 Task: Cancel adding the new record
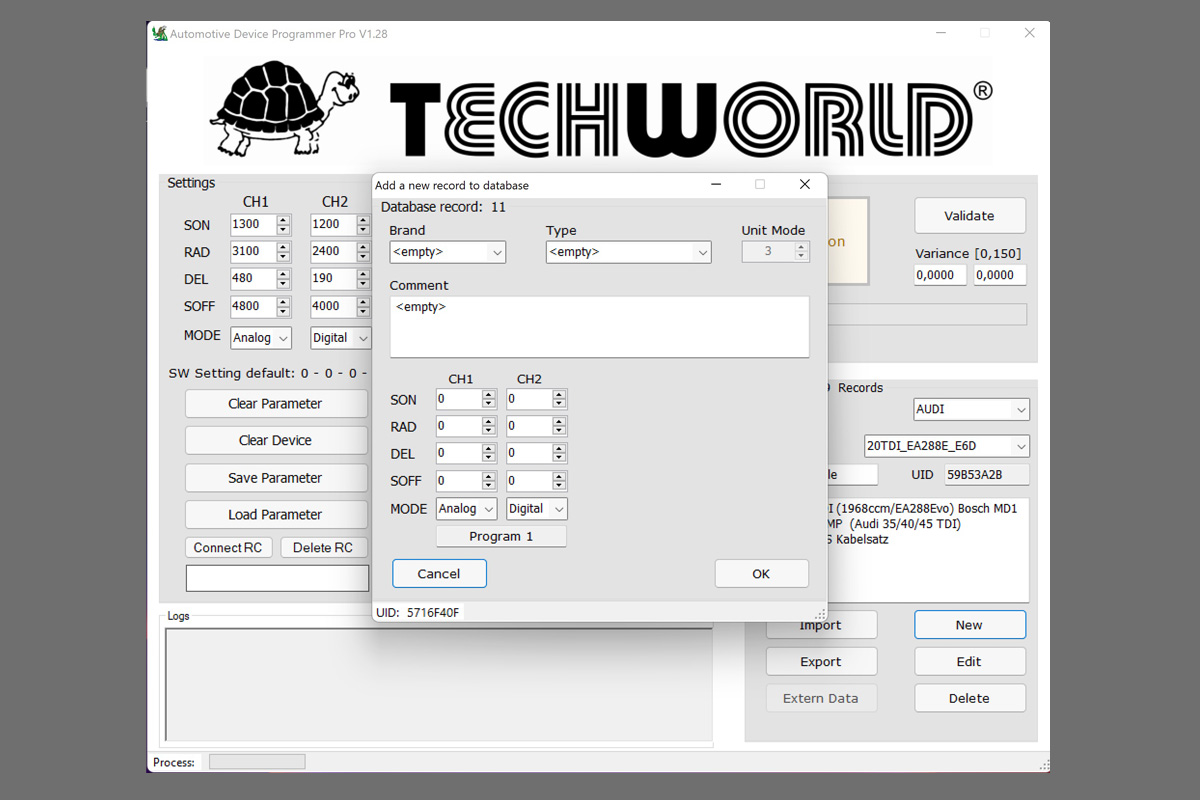(x=439, y=573)
